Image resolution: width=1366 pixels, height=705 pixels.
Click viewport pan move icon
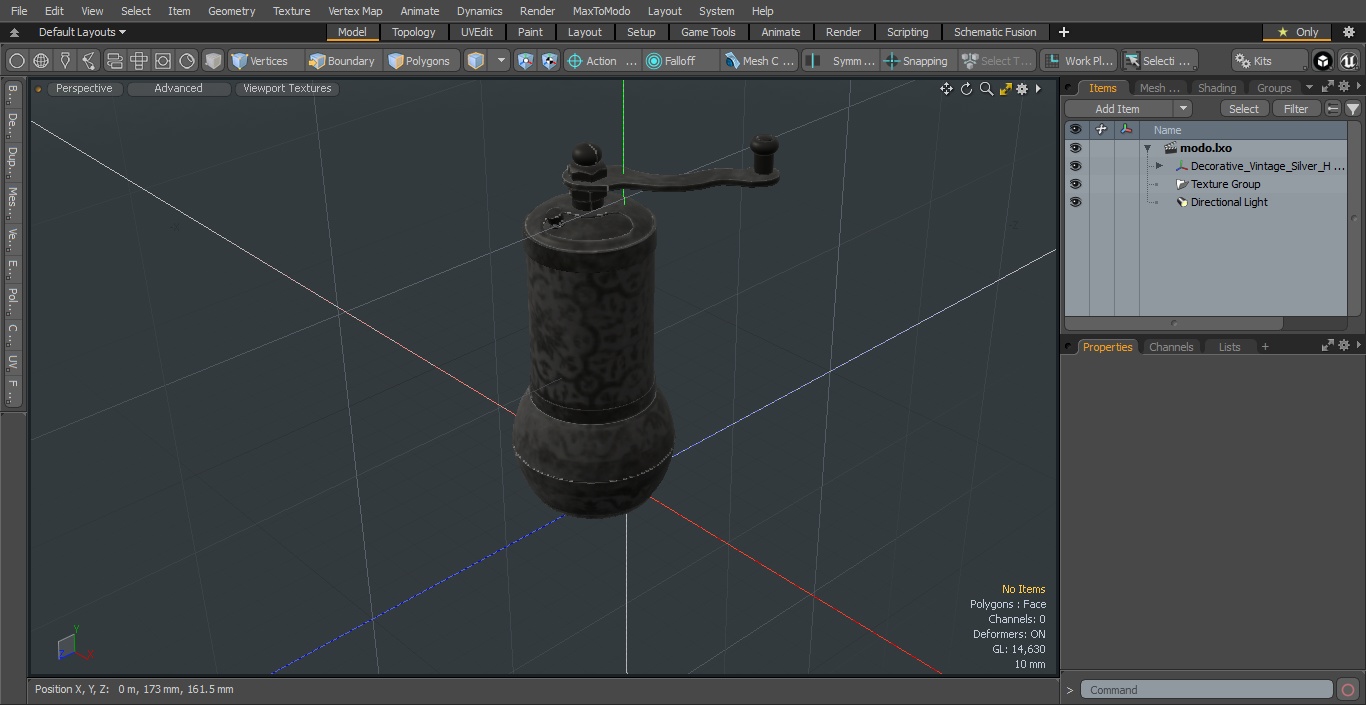pyautogui.click(x=946, y=89)
